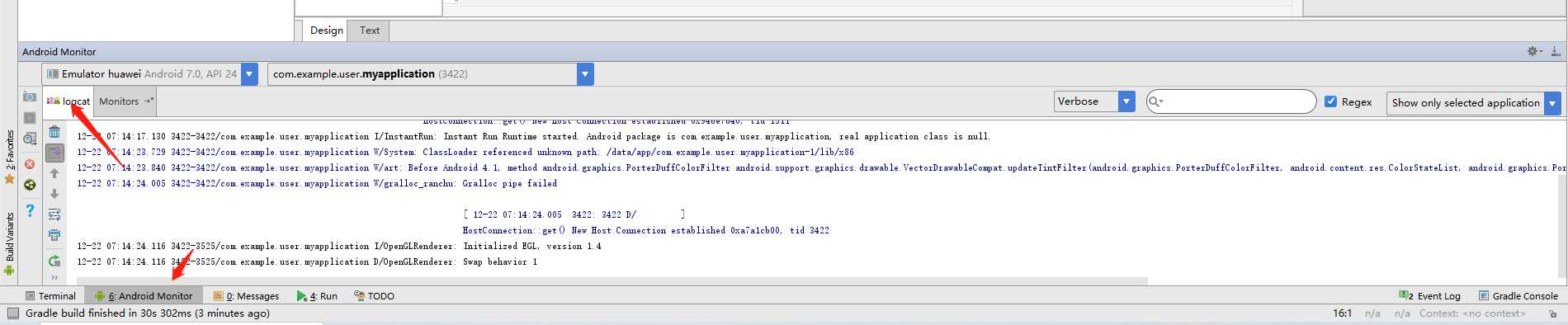
Task: Open the Build Variants side panel
Action: click(10, 243)
